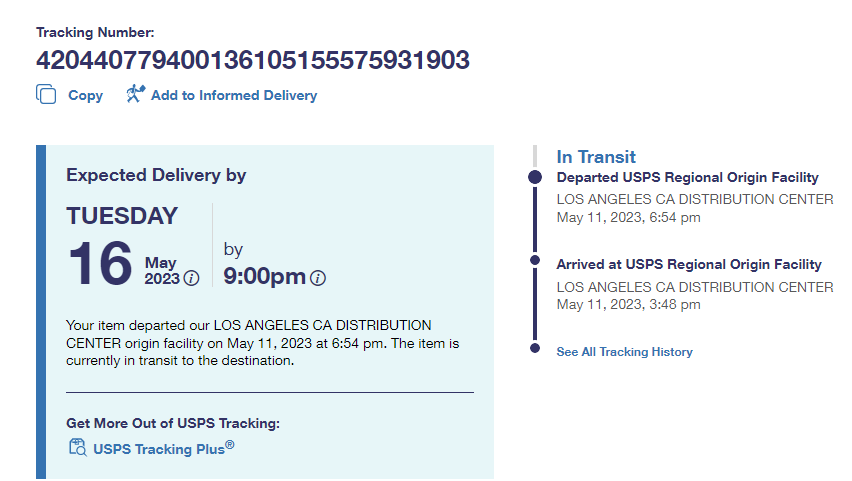Click the info icon beside 9:00pm
The height and width of the screenshot is (481, 852).
click(x=318, y=278)
